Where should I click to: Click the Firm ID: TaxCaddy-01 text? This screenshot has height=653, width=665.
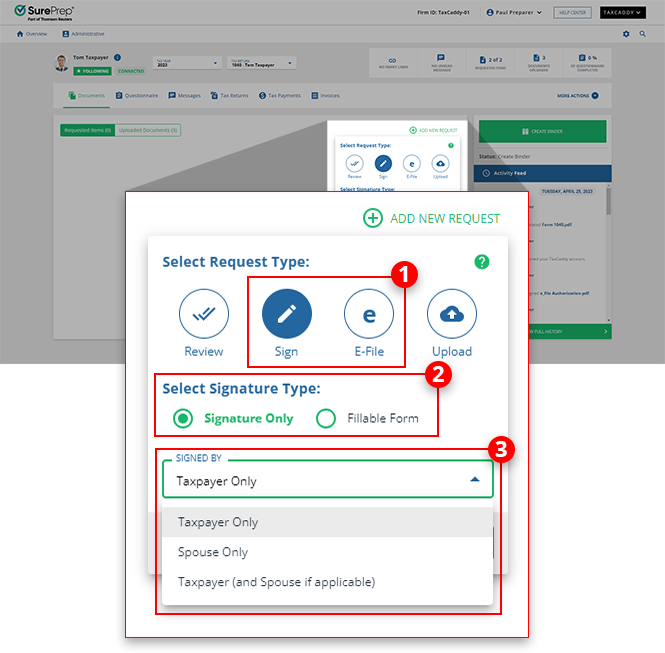(x=443, y=12)
